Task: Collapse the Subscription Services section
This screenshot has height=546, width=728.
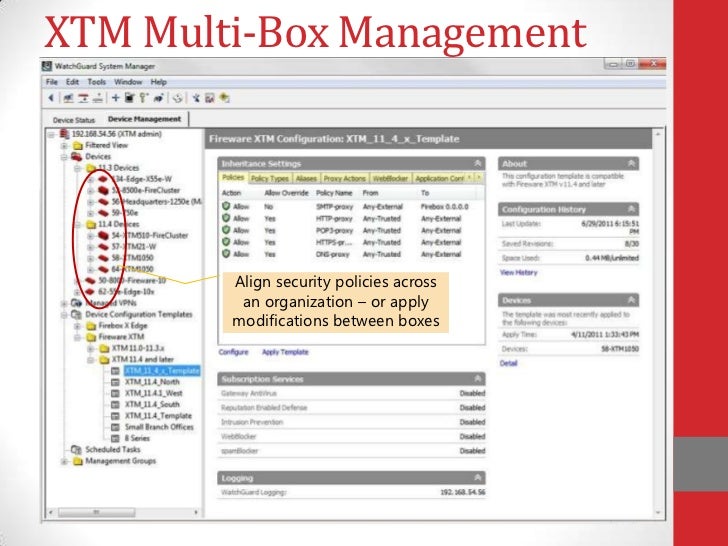Action: 477,379
